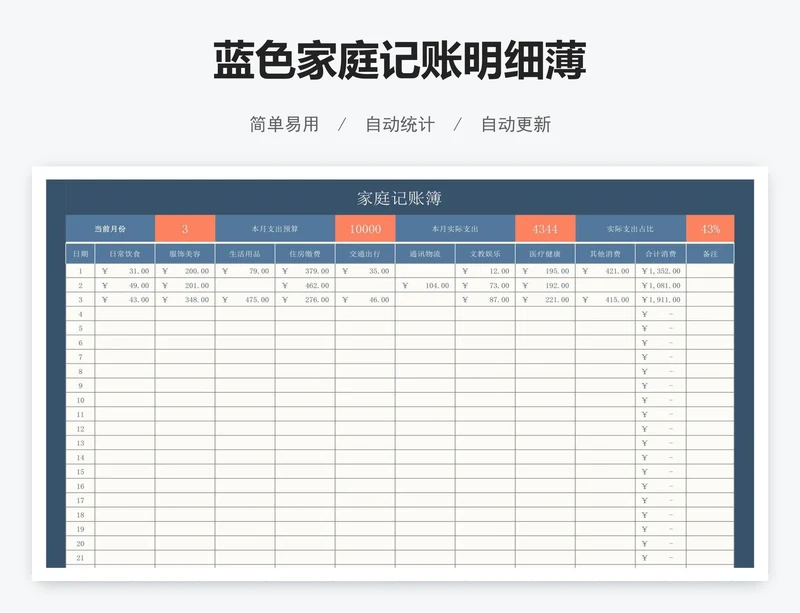This screenshot has width=800, height=613.
Task: Select the 实际支出占比 label cell
Action: pyautogui.click(x=631, y=229)
